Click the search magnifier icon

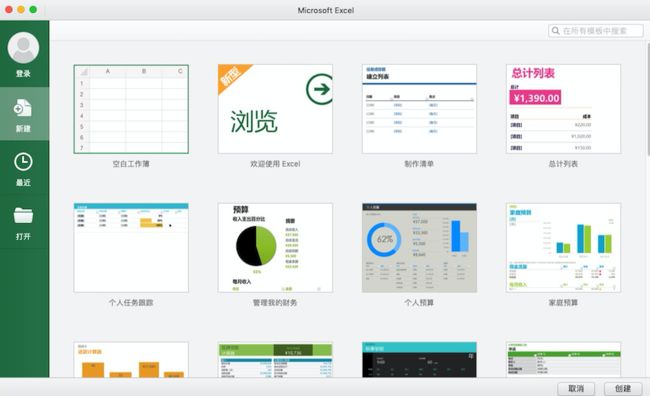tap(556, 31)
